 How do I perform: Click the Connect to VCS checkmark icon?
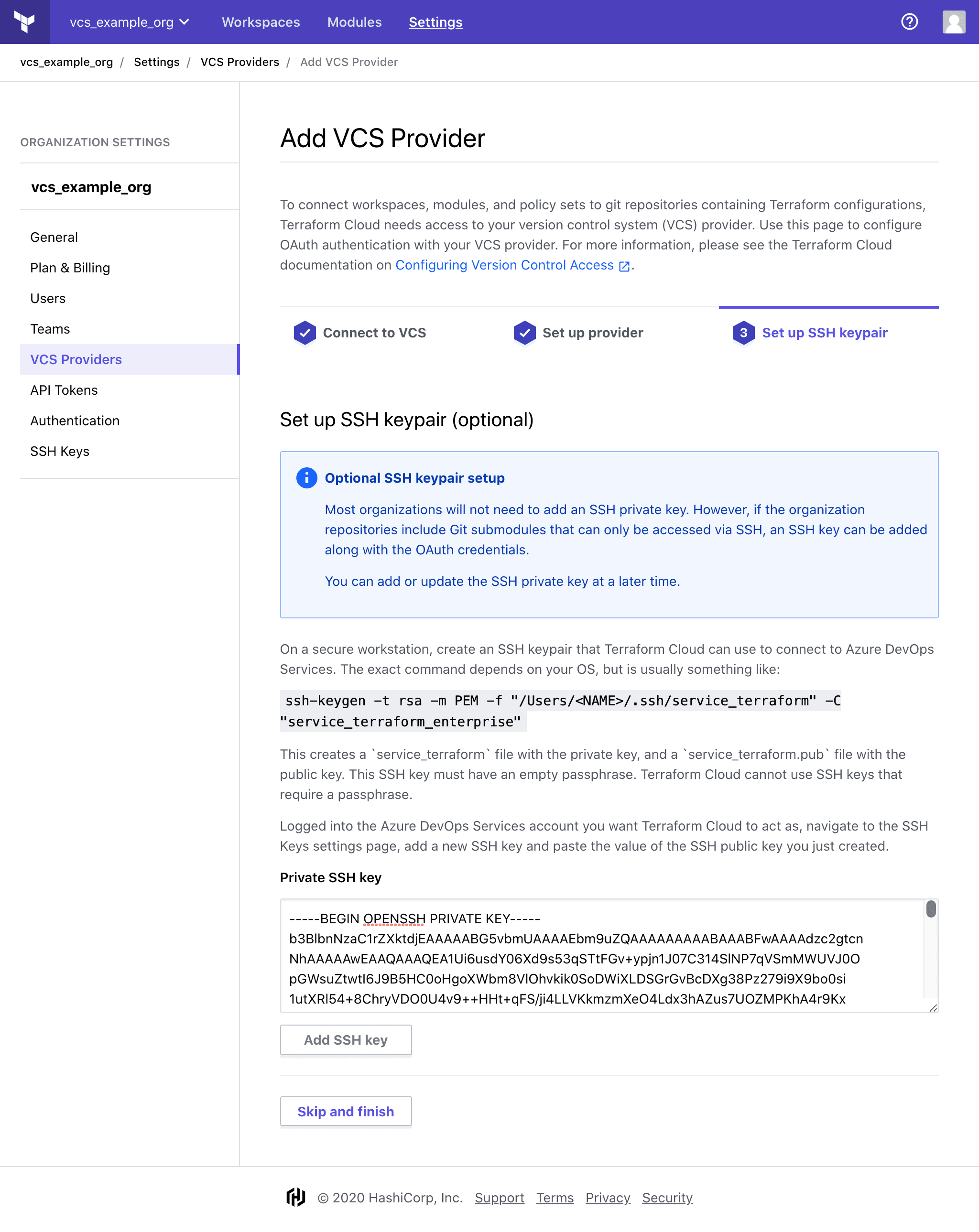click(x=304, y=332)
